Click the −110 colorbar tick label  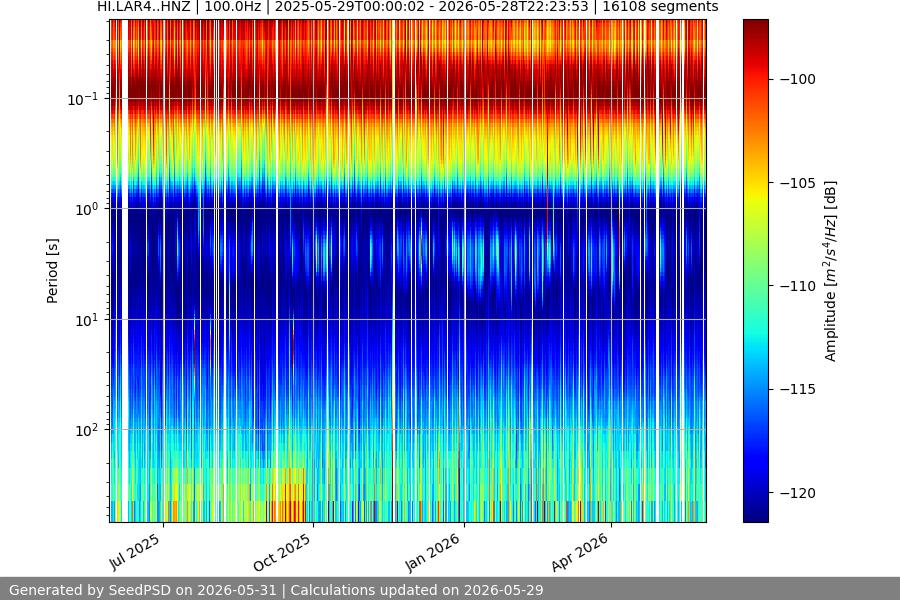coord(798,286)
